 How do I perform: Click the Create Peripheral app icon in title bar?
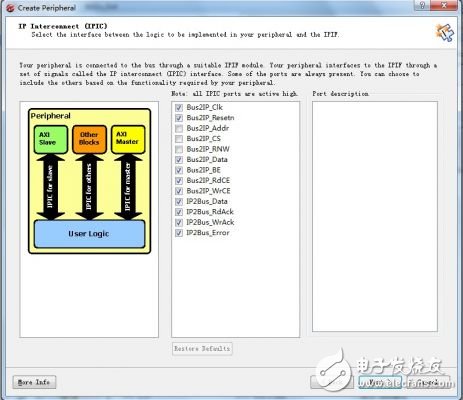(x=10, y=8)
